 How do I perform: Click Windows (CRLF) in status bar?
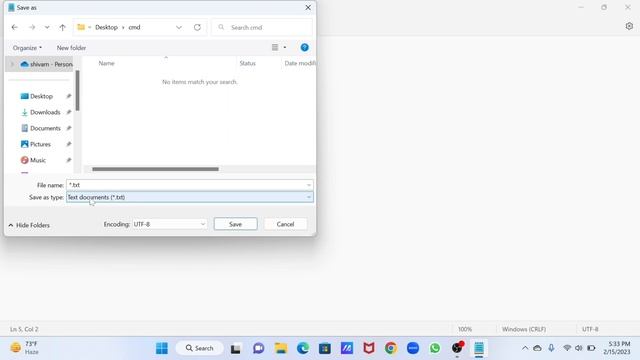524,329
